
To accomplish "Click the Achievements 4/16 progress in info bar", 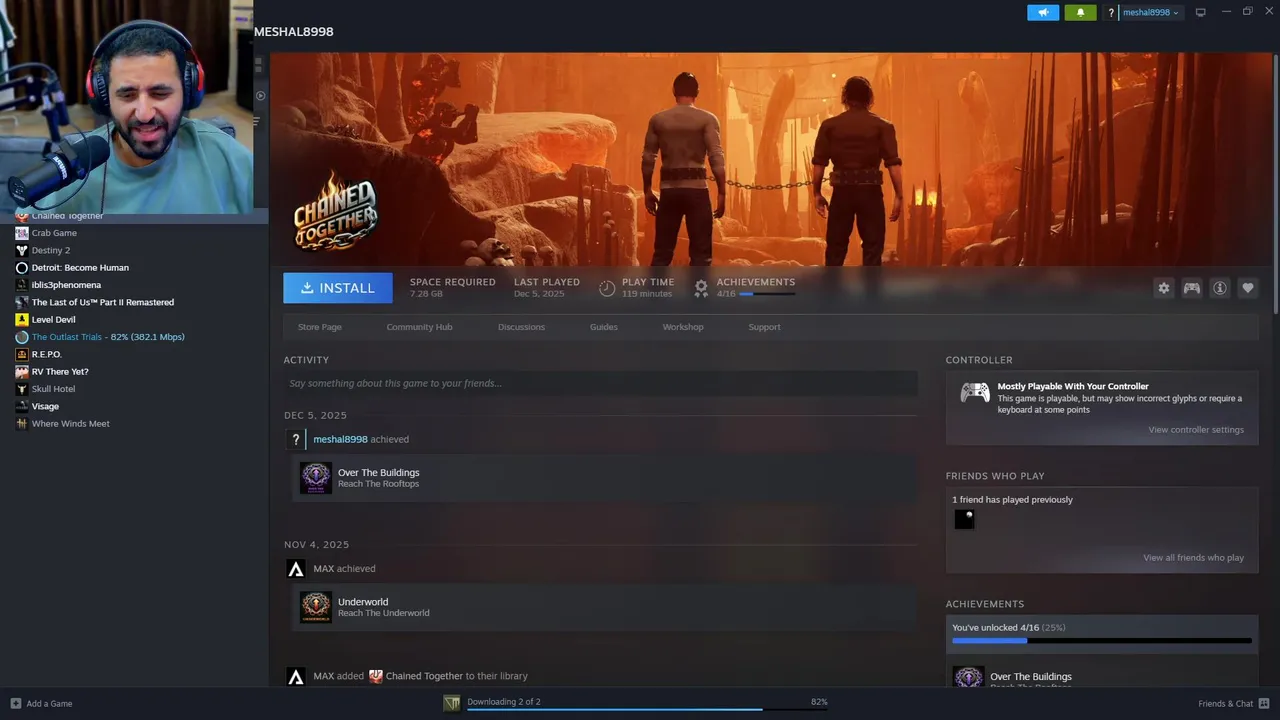I will 756,288.
